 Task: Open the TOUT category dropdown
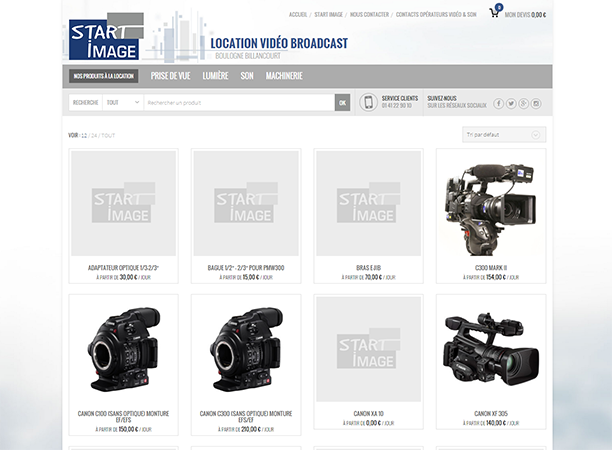(123, 103)
